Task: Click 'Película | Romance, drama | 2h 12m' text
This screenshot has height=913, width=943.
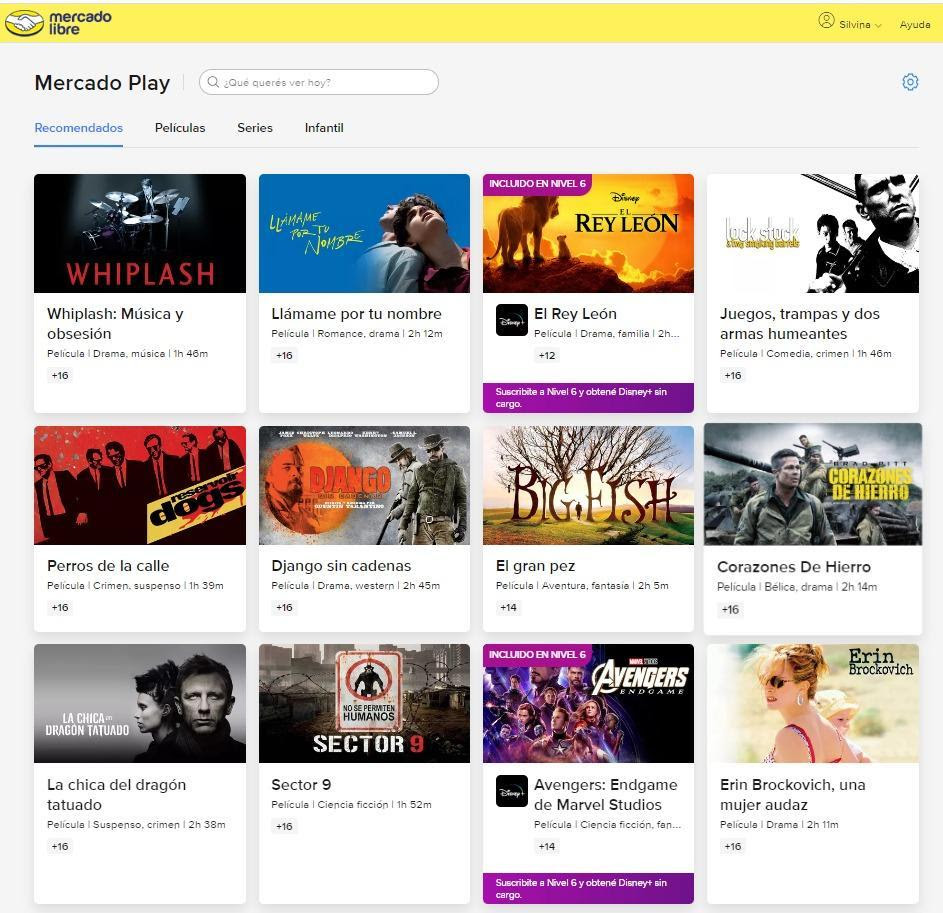Action: [x=357, y=333]
